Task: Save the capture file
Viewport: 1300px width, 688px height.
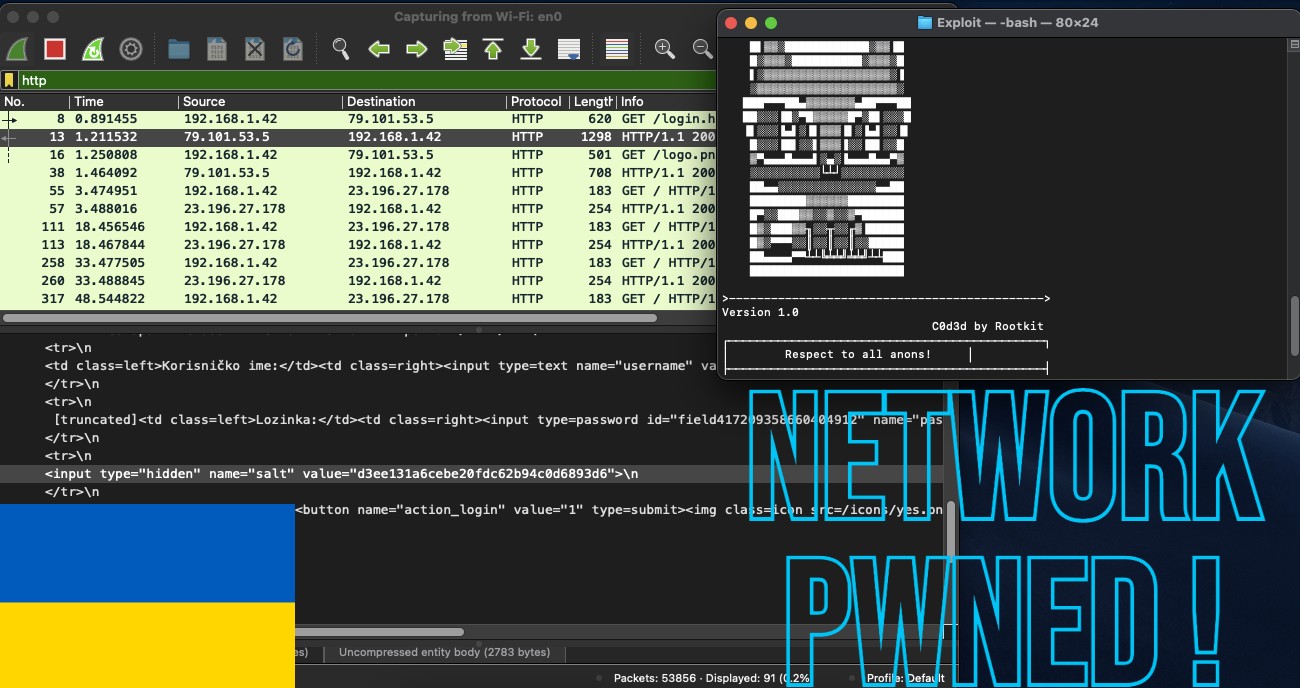Action: (x=217, y=48)
